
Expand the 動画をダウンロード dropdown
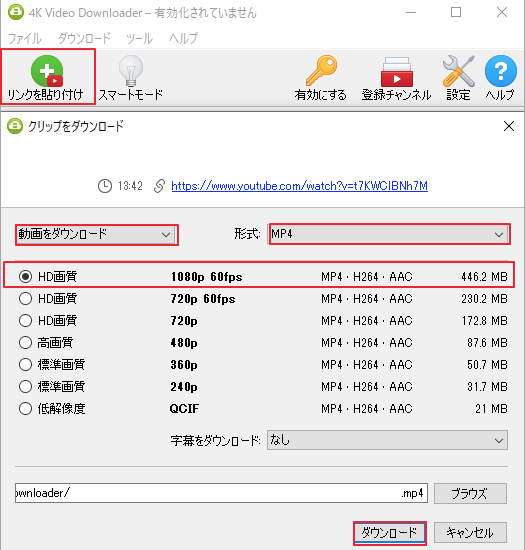[x=96, y=235]
